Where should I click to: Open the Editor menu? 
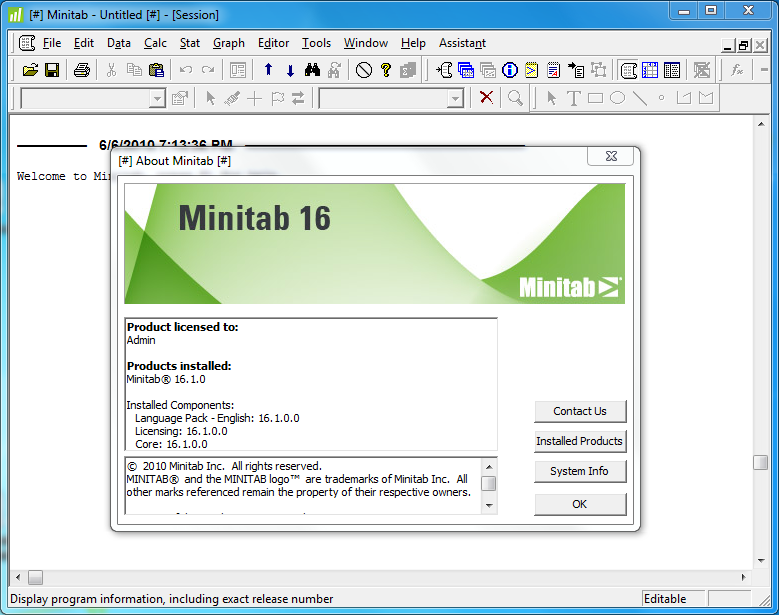[x=273, y=43]
